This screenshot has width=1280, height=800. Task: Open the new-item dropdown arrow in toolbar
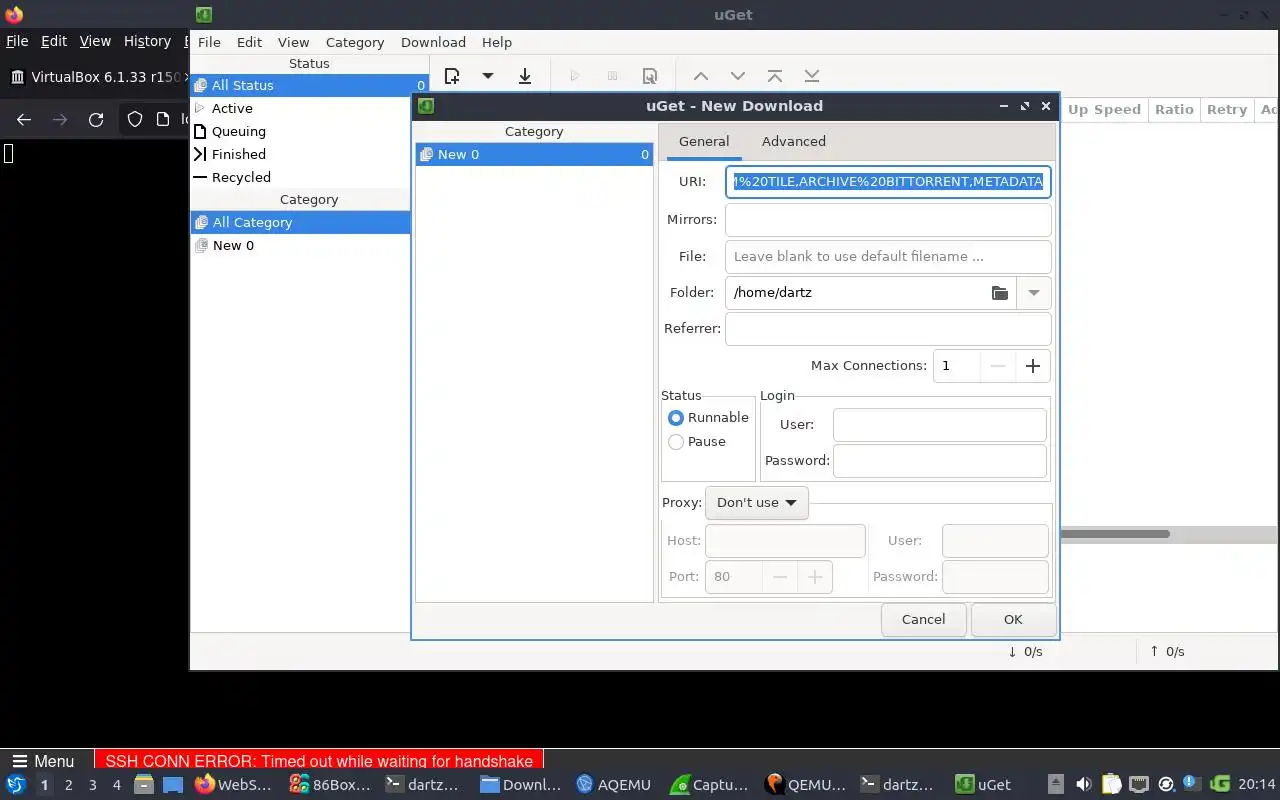click(488, 76)
